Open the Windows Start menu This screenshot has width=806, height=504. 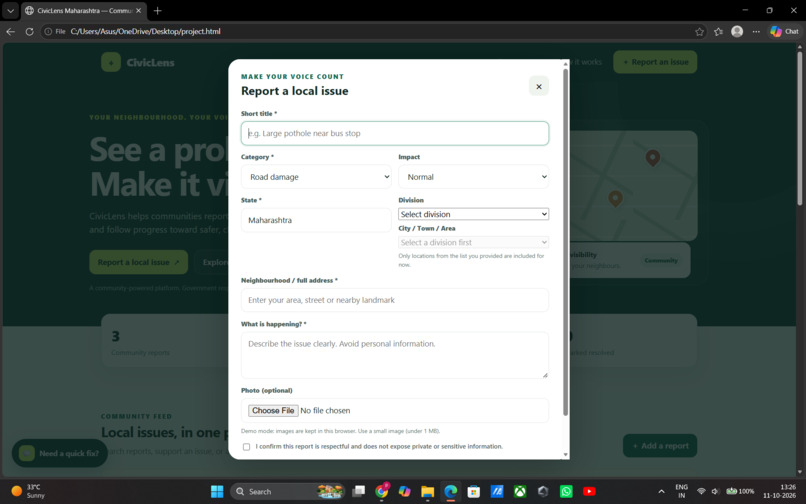tap(217, 492)
